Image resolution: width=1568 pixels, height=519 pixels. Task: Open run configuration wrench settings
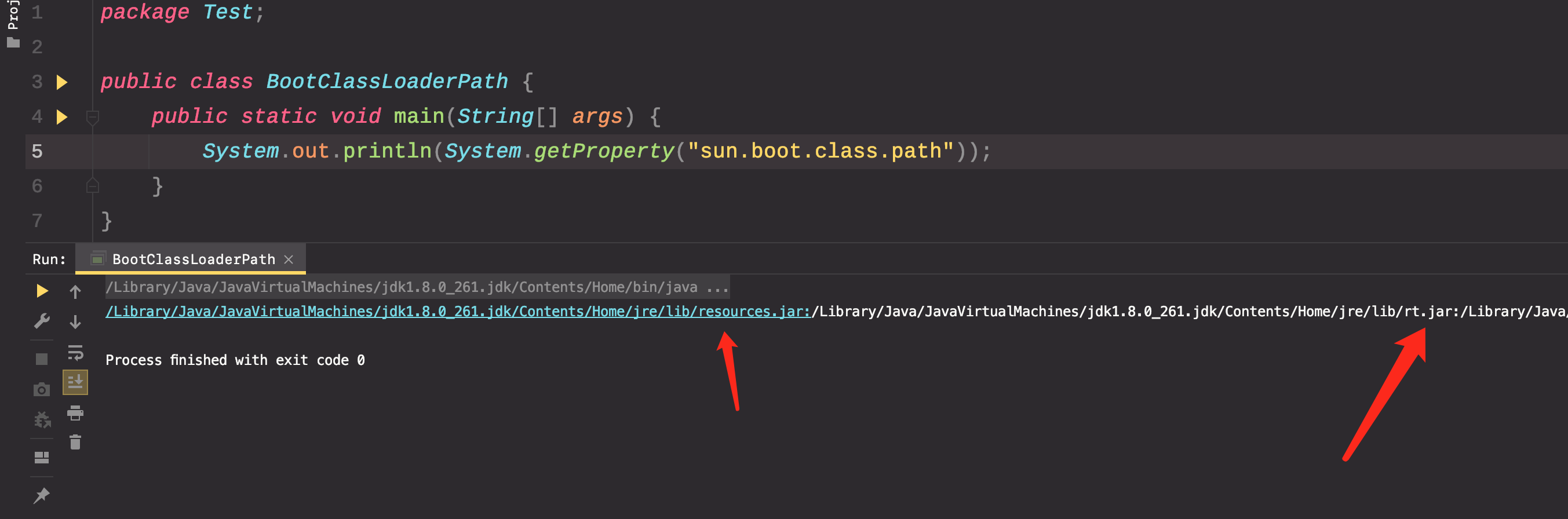point(41,321)
